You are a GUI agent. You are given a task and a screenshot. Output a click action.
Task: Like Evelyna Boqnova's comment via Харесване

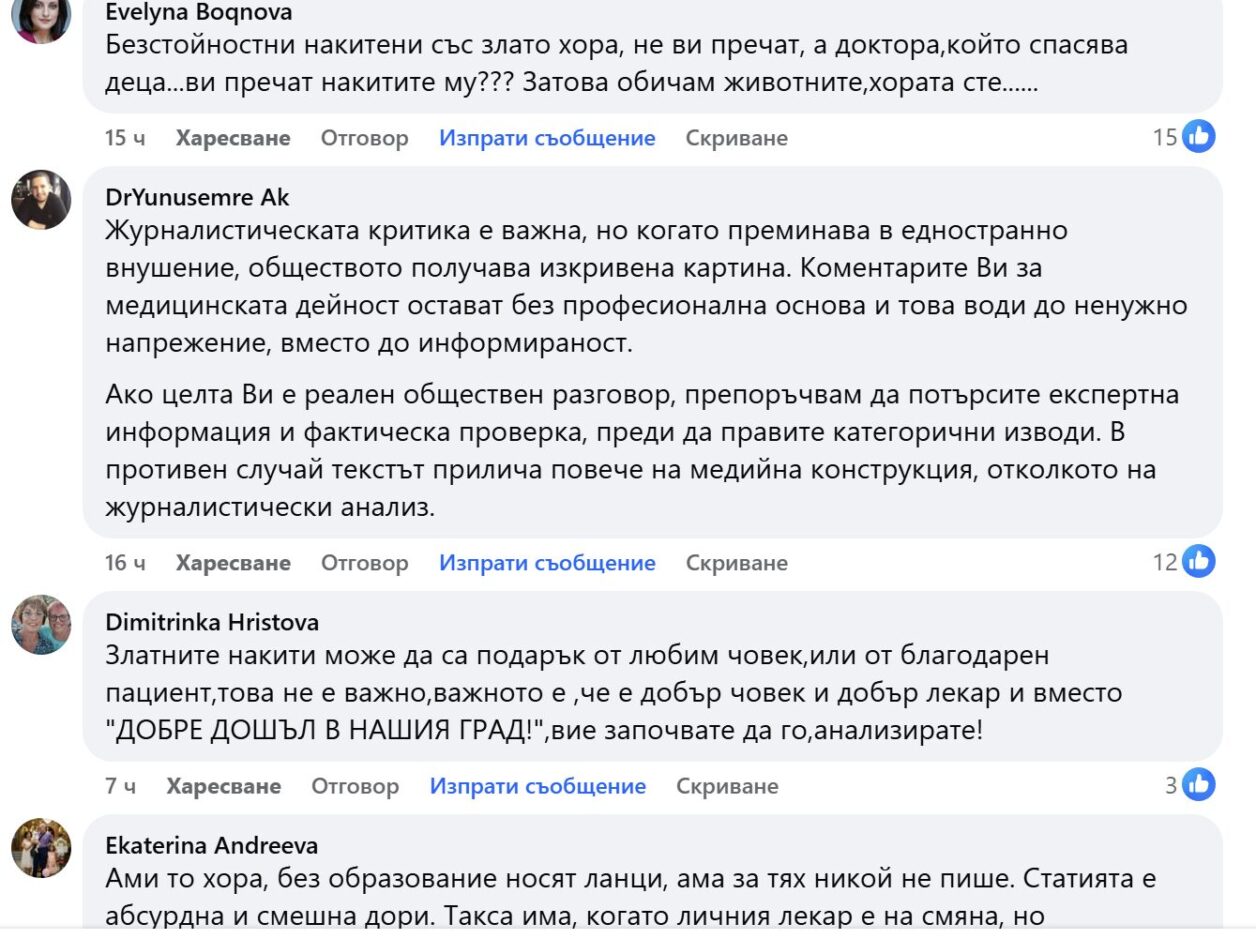[233, 138]
